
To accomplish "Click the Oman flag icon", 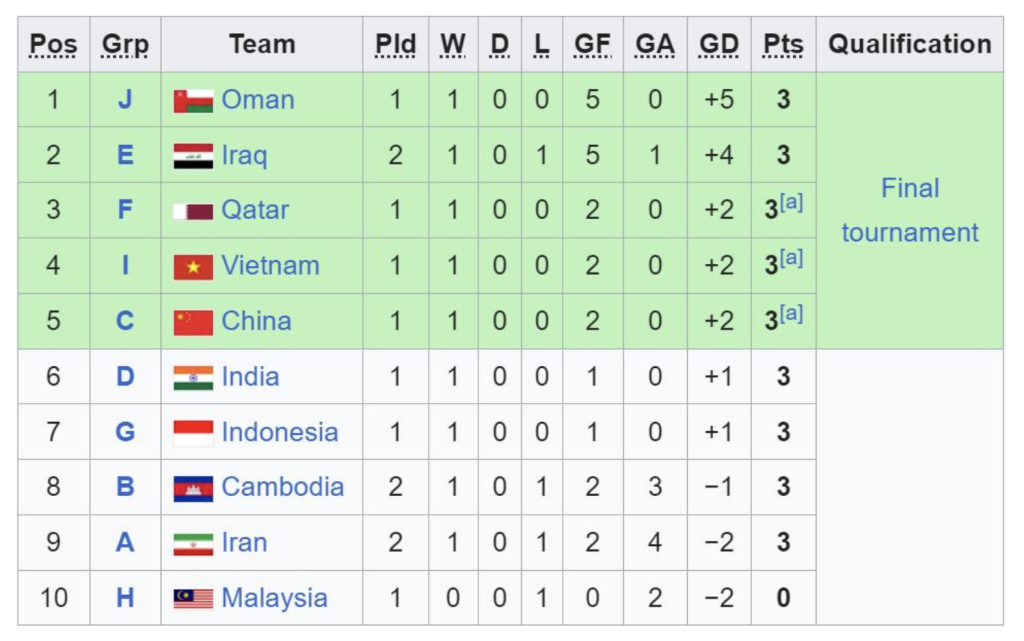I will pos(193,100).
